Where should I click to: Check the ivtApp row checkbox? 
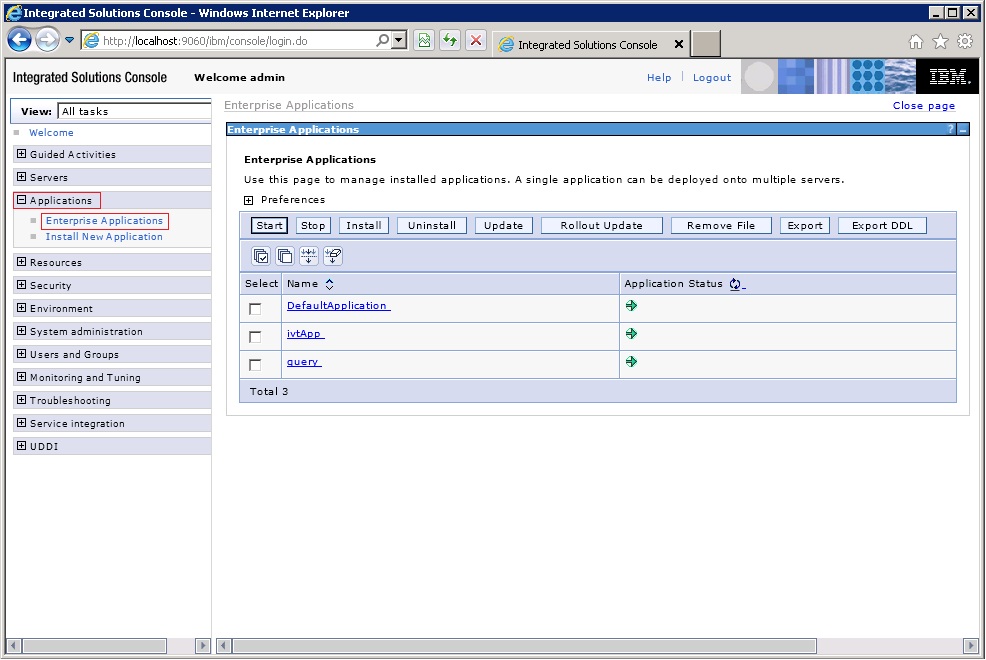pos(255,337)
